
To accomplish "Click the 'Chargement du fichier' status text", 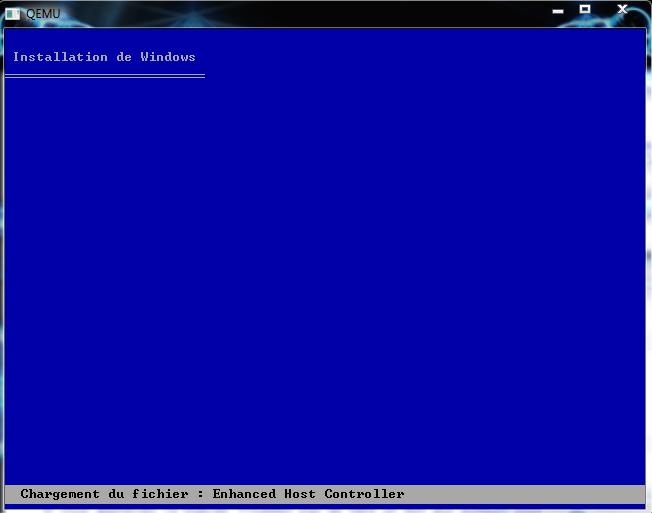I will point(104,494).
